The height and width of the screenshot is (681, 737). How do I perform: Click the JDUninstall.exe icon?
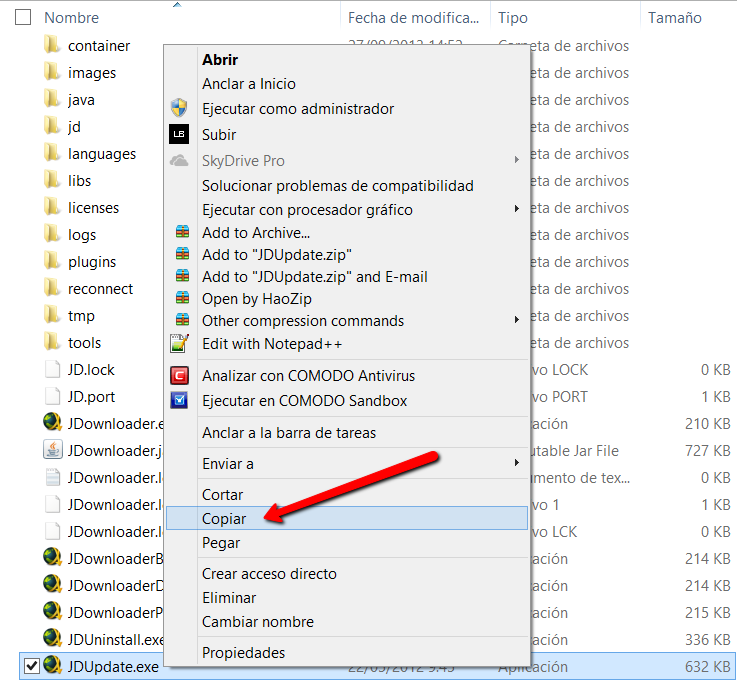(x=52, y=638)
